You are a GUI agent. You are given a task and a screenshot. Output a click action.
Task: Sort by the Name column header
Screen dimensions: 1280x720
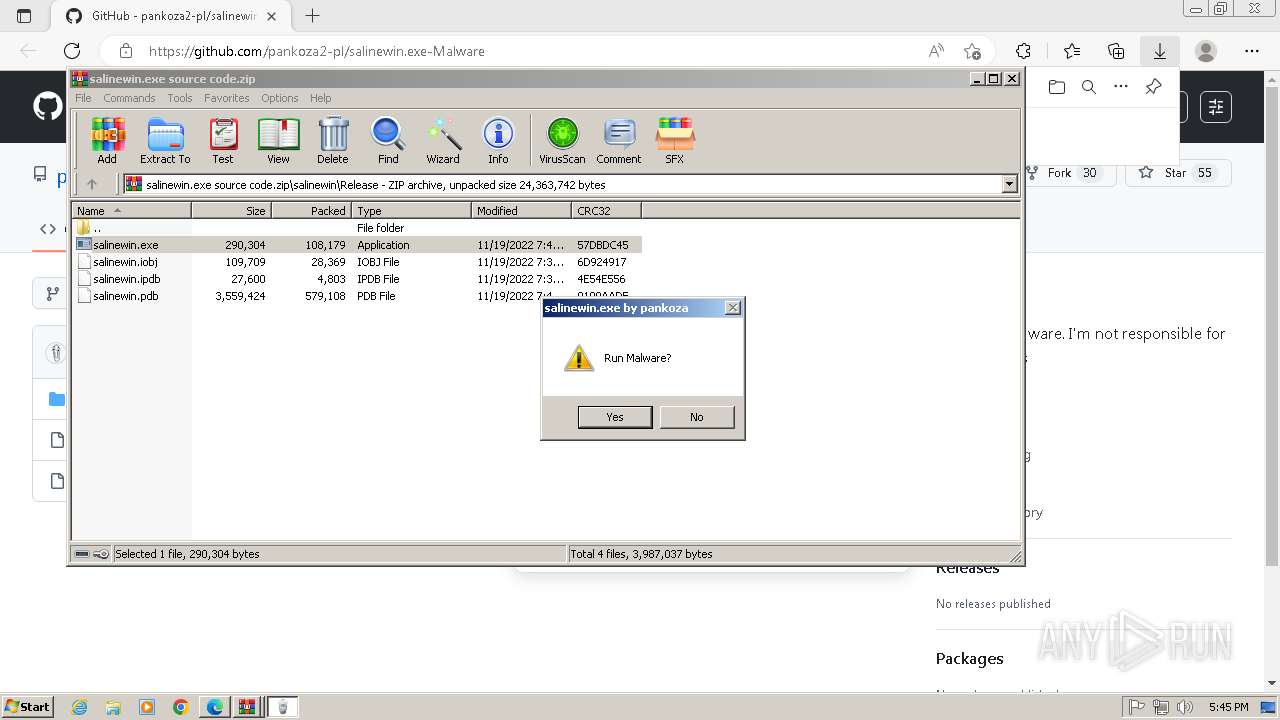[132, 210]
